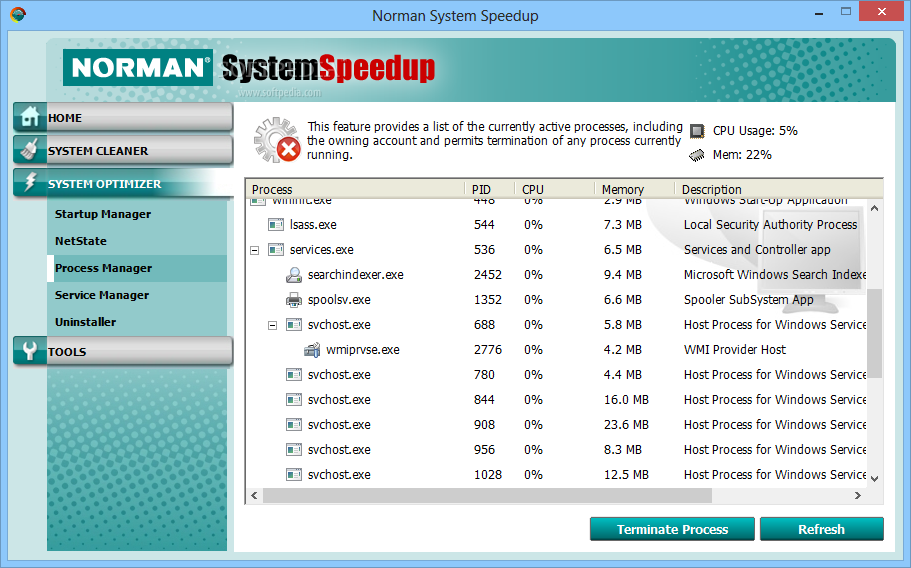
Task: Go to NetState
Action: point(81,241)
